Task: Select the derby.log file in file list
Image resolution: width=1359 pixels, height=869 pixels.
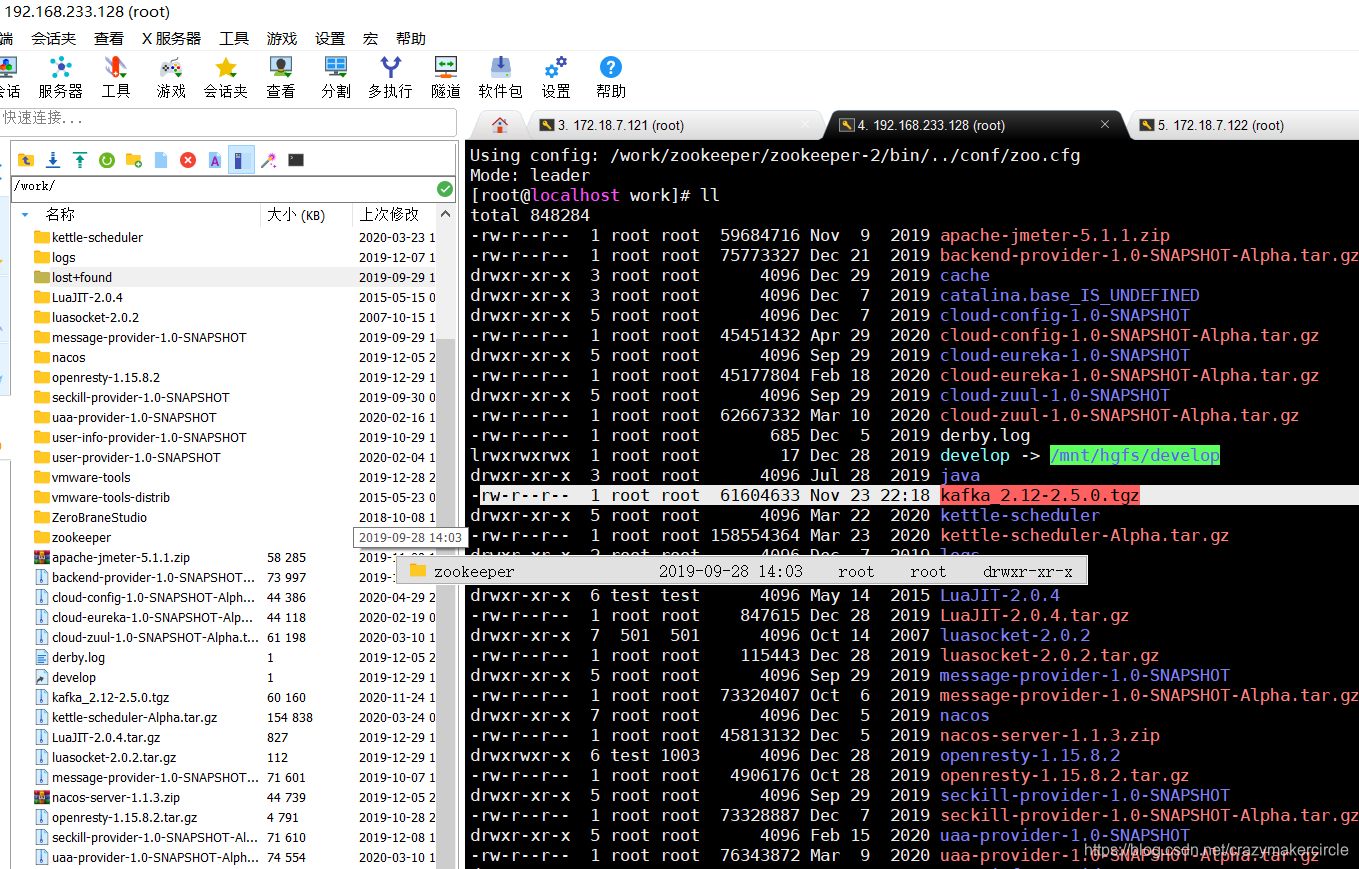Action: [78, 657]
